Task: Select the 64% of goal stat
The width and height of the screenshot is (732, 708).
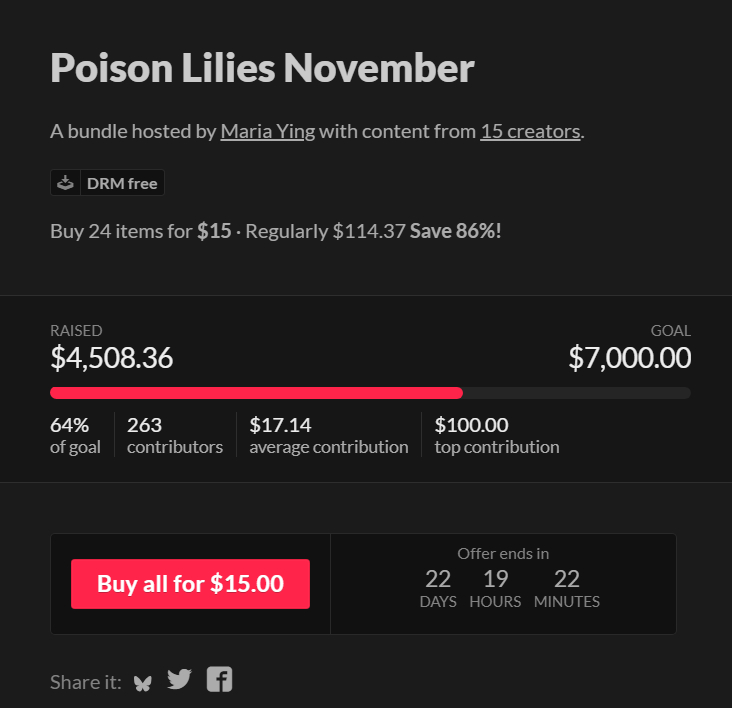Action: pyautogui.click(x=75, y=435)
